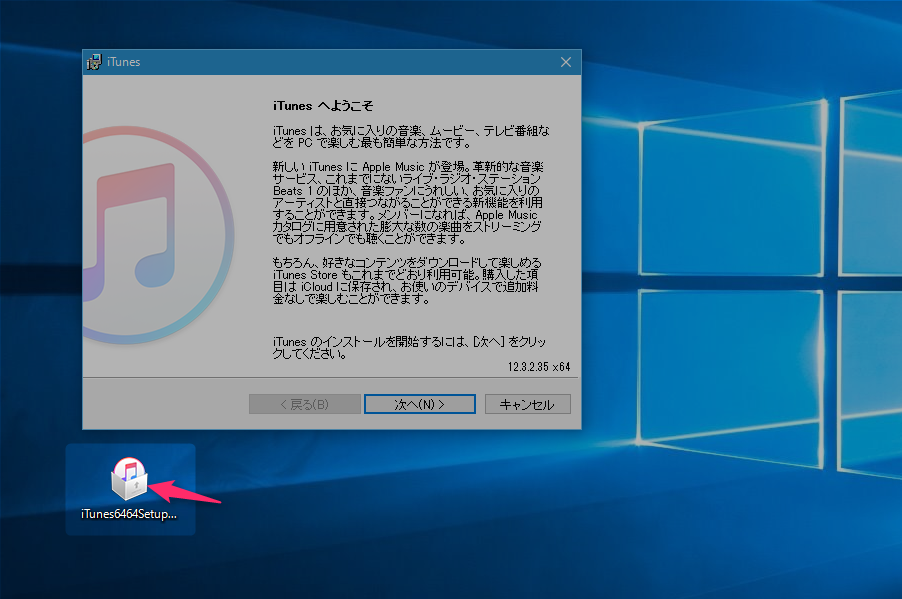Screen dimensions: 902x599
Task: Click the disabled < 戻る(B) button
Action: pyautogui.click(x=304, y=405)
